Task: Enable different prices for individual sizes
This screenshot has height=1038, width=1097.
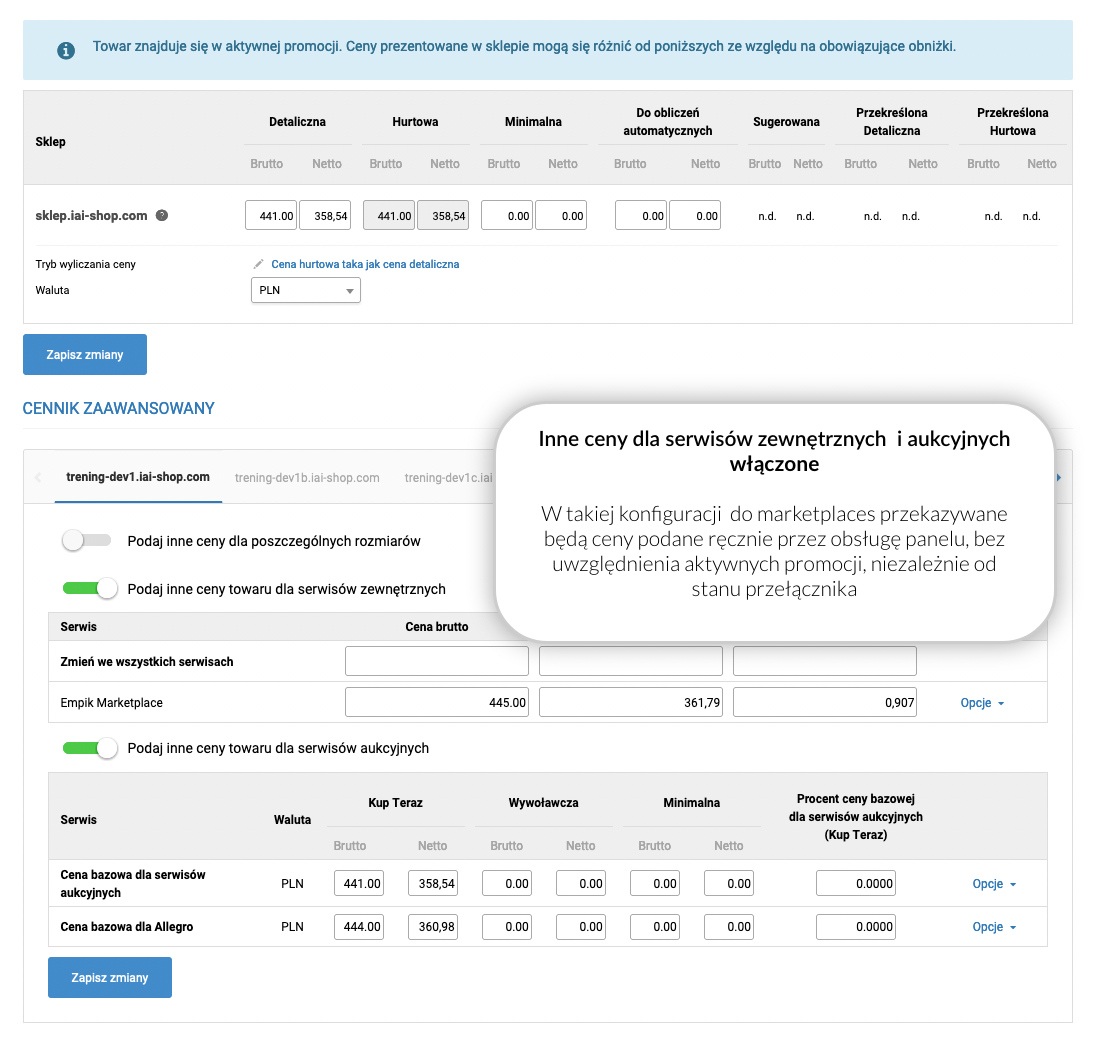Action: tap(87, 541)
